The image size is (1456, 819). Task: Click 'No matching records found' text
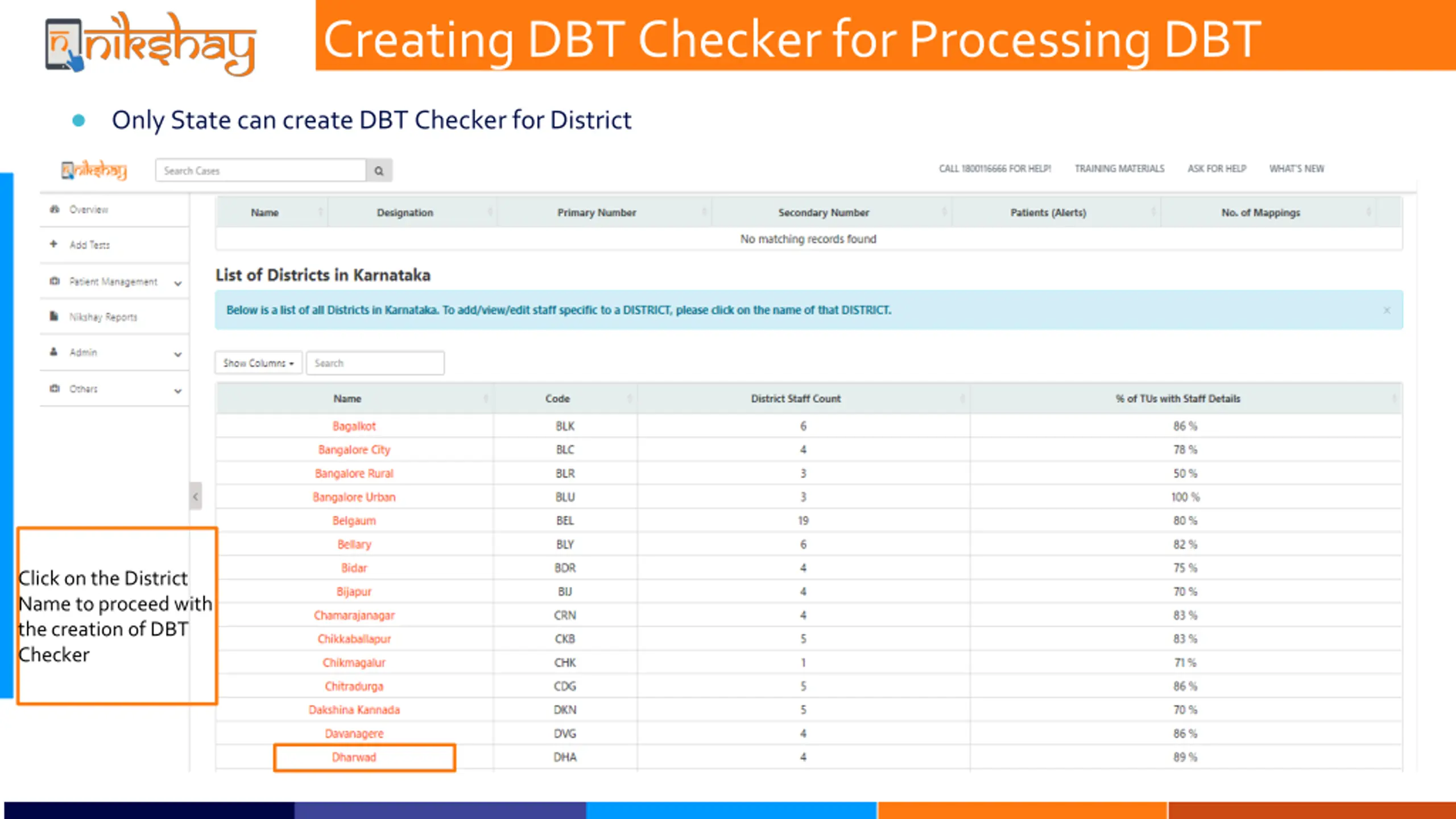point(808,239)
